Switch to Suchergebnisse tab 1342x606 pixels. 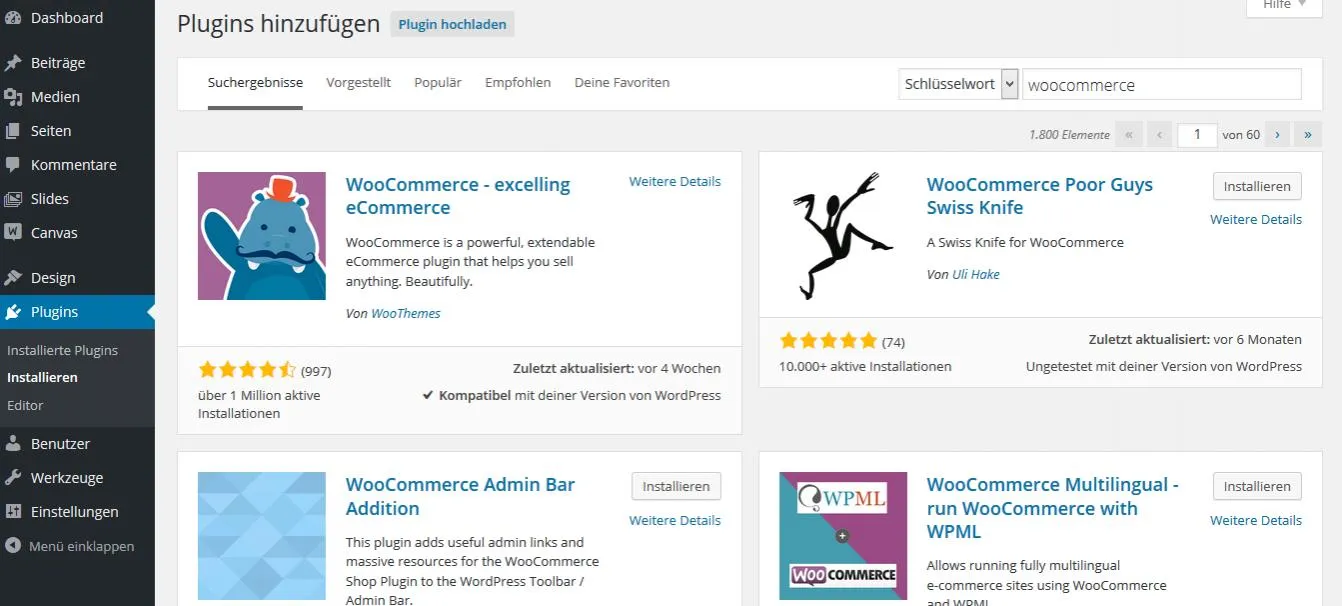pyautogui.click(x=255, y=83)
